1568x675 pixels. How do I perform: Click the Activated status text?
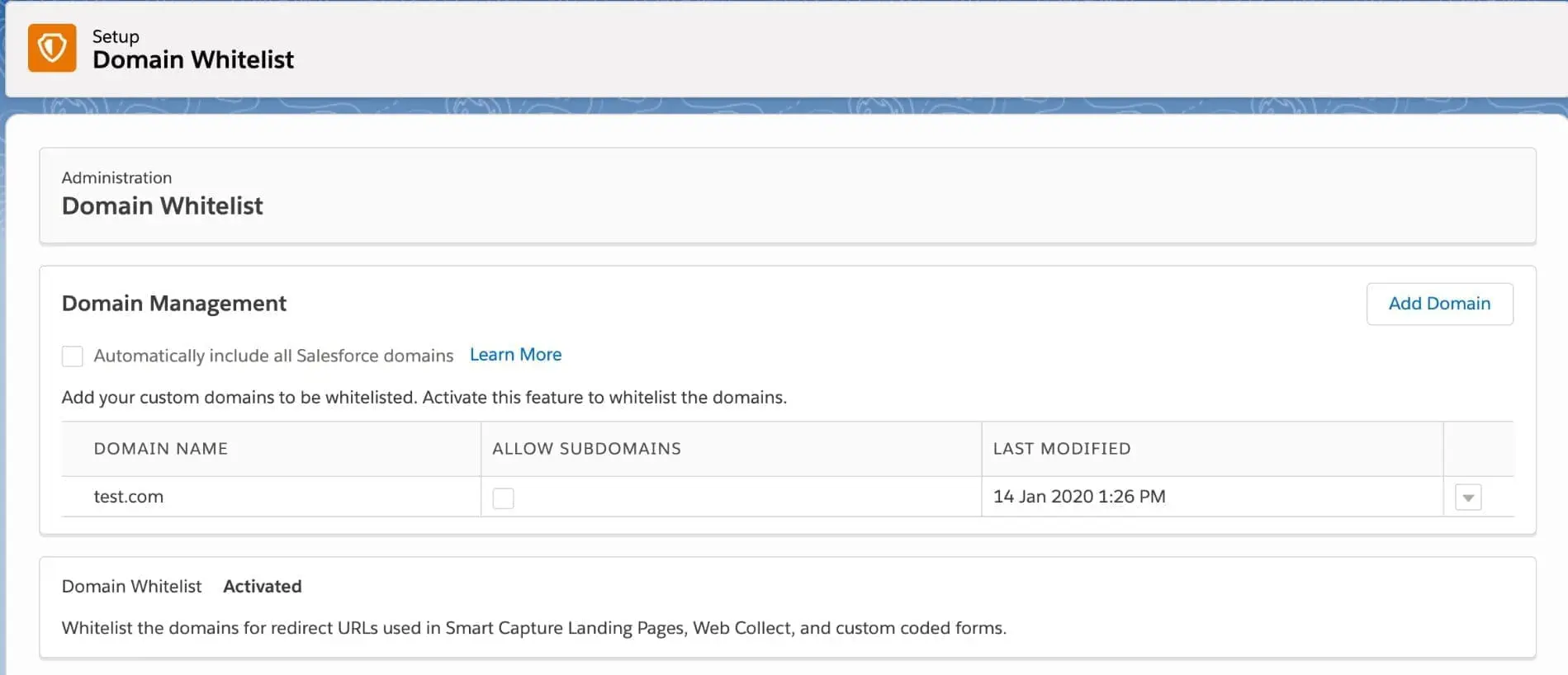[x=262, y=587]
